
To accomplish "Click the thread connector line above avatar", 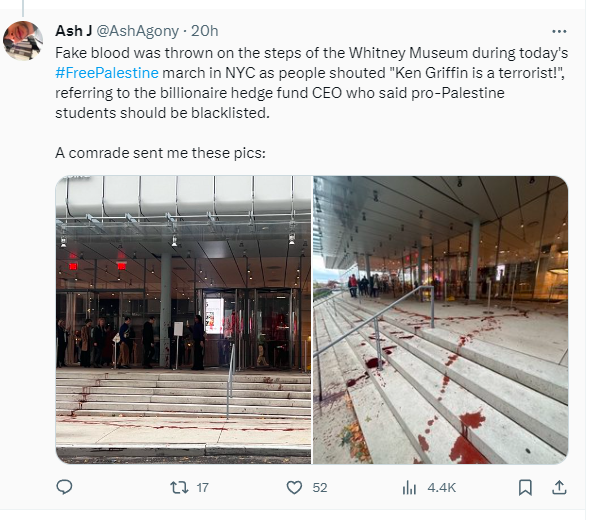I will [23, 8].
